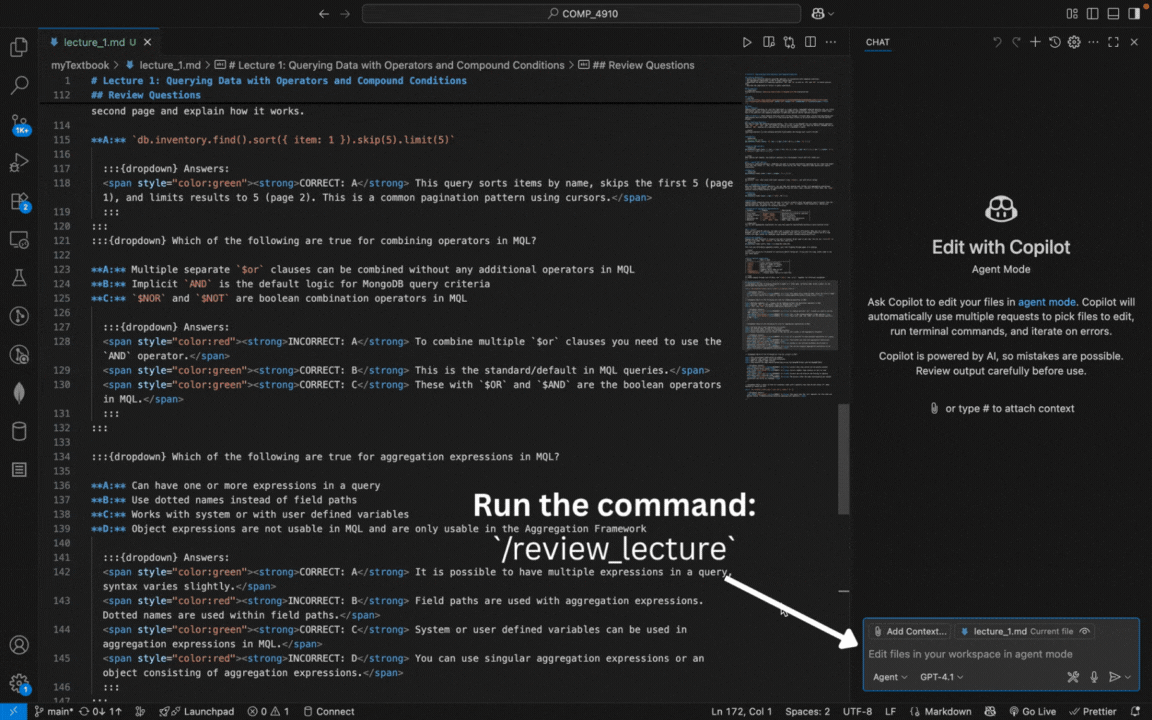This screenshot has width=1152, height=720.
Task: Open the chat settings gear icon
Action: pyautogui.click(x=1072, y=42)
